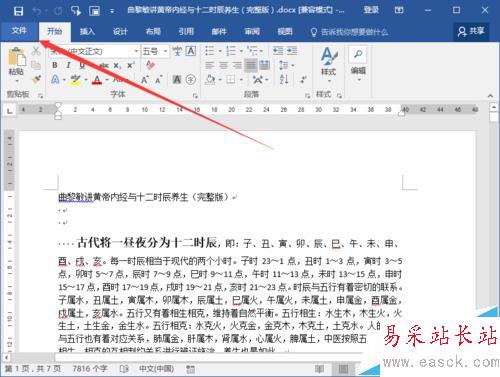This screenshot has width=500, height=377.
Task: Toggle Bold formatting
Action: pyautogui.click(x=55, y=65)
